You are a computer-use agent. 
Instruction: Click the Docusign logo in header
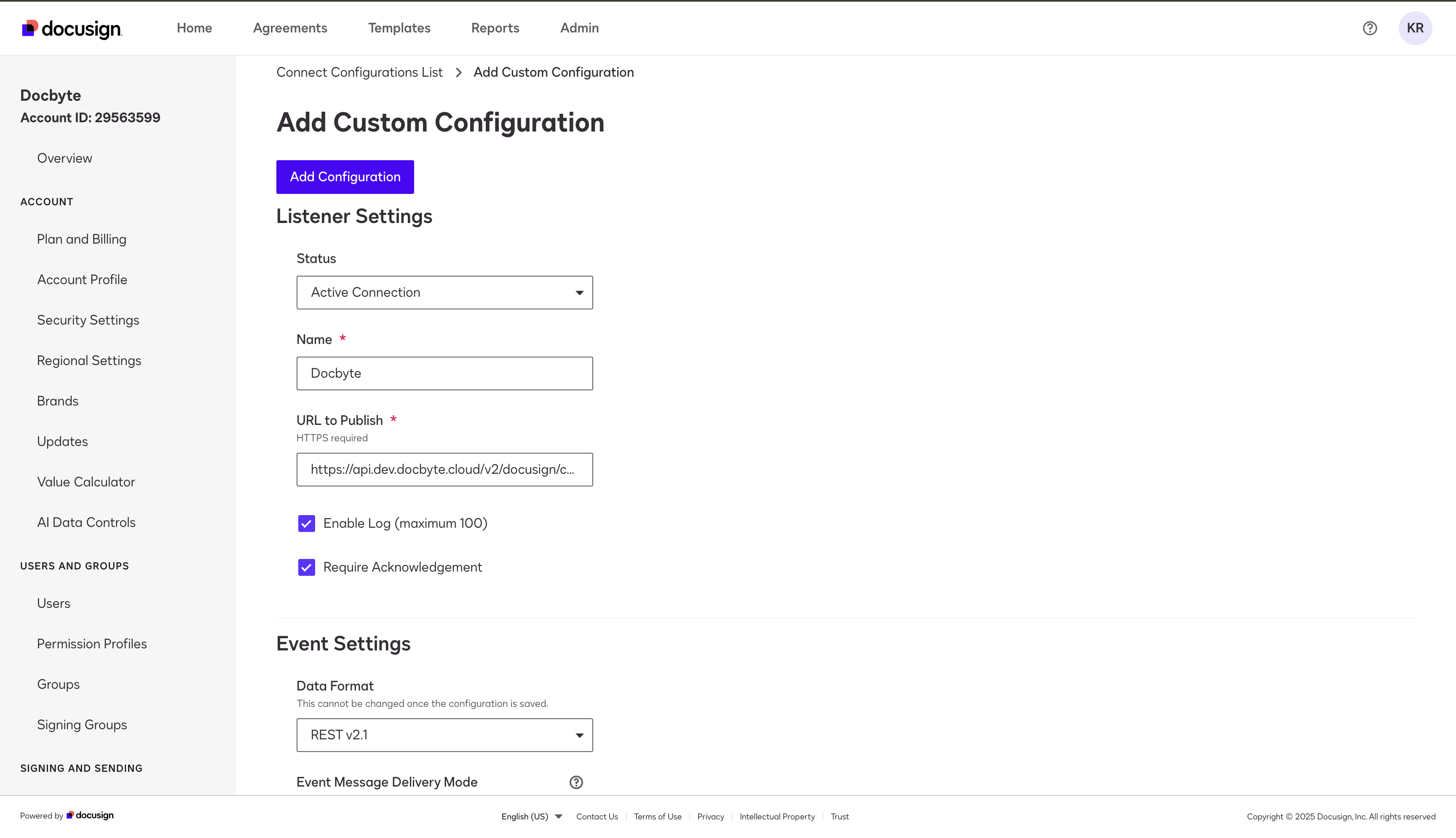tap(72, 28)
